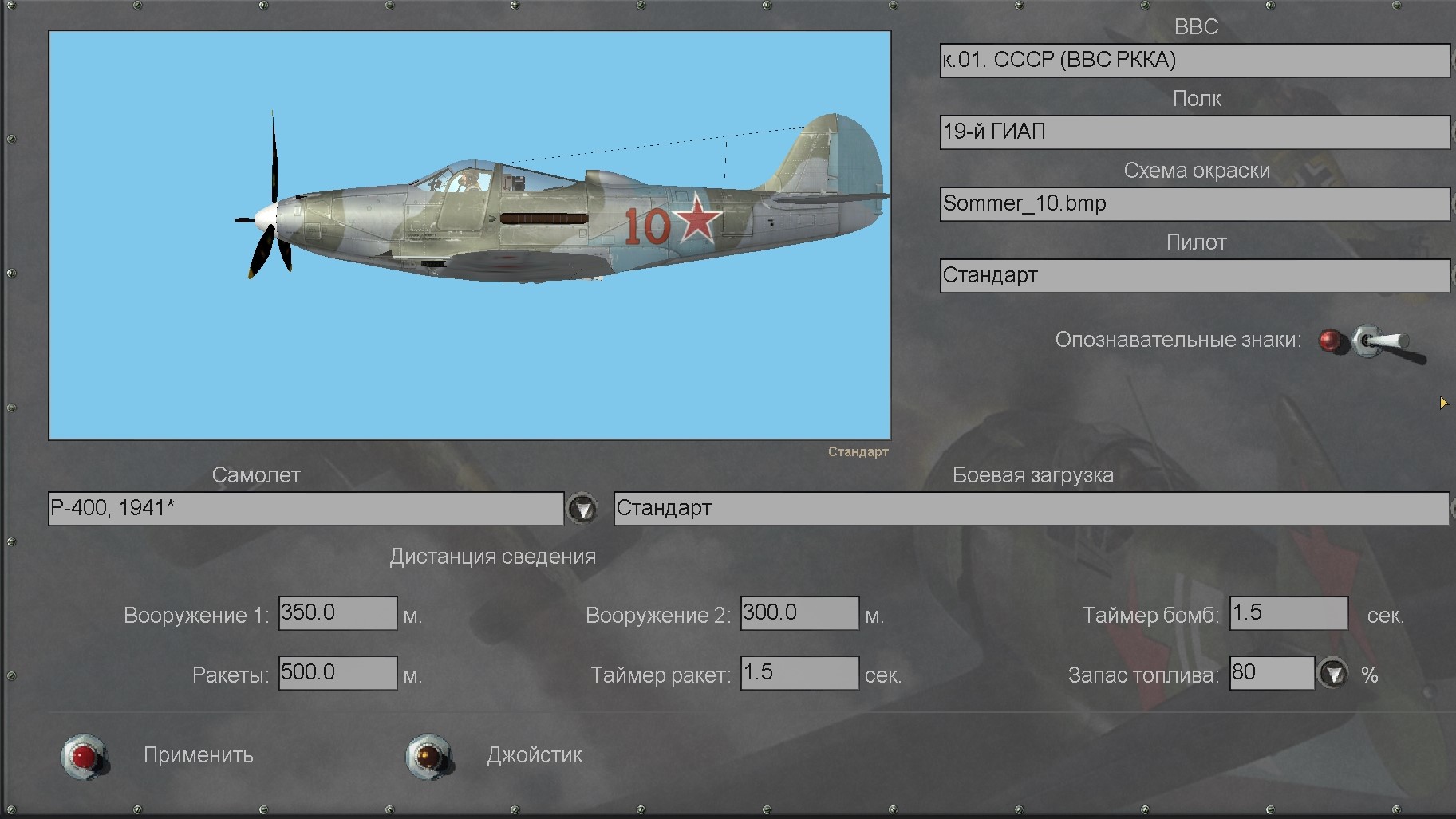Click the Вооружение 1: label
This screenshot has height=819, width=1456.
pos(196,616)
